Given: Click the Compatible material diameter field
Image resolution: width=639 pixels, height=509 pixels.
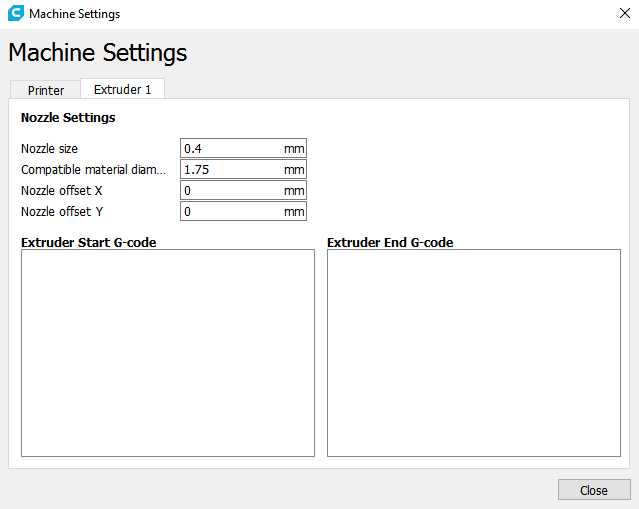Looking at the screenshot, I should coord(243,169).
